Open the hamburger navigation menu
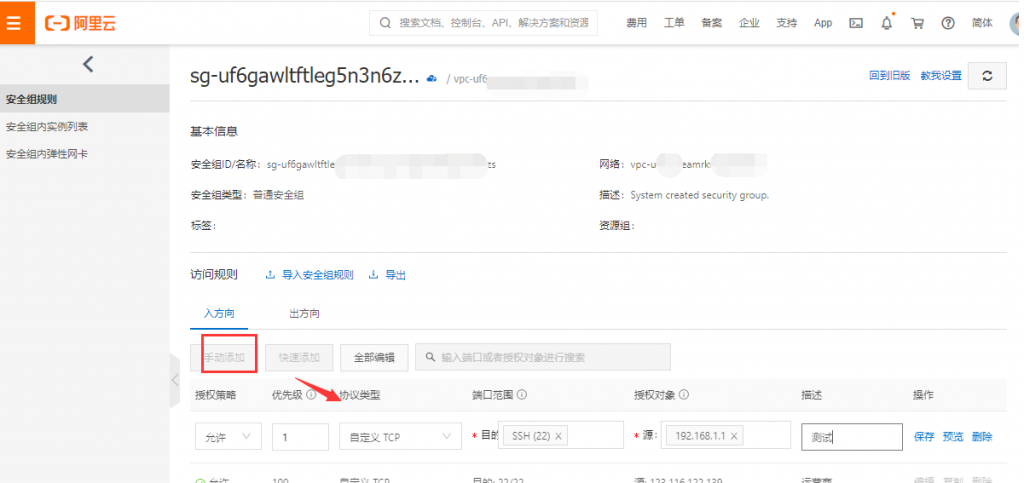This screenshot has width=1024, height=483. tap(14, 22)
